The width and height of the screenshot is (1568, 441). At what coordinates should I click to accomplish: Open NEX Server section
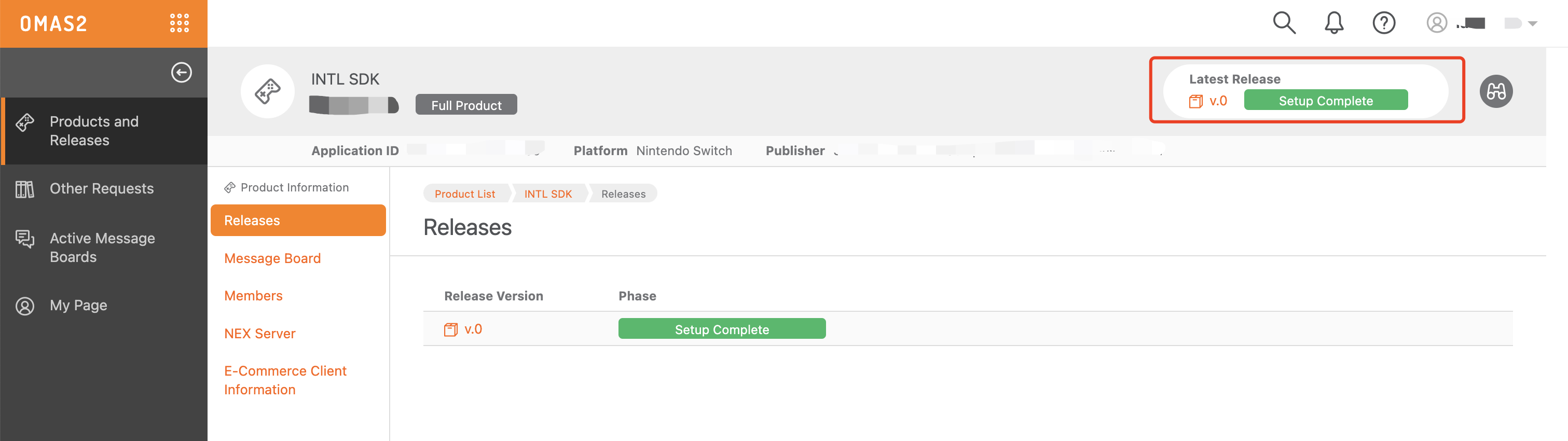(259, 333)
